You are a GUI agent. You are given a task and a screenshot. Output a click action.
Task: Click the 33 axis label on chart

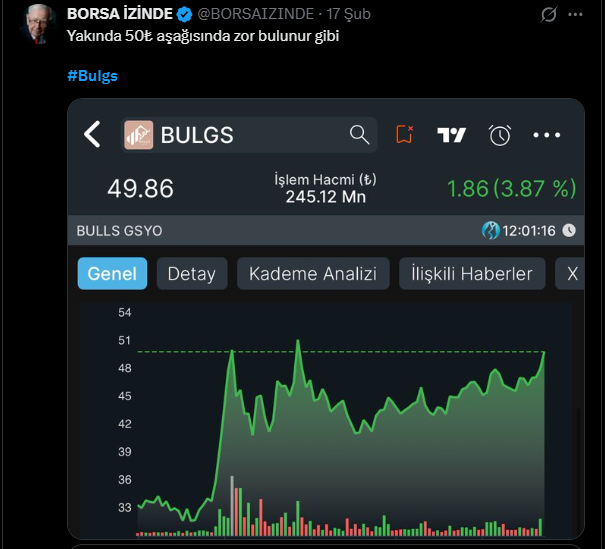click(x=125, y=507)
